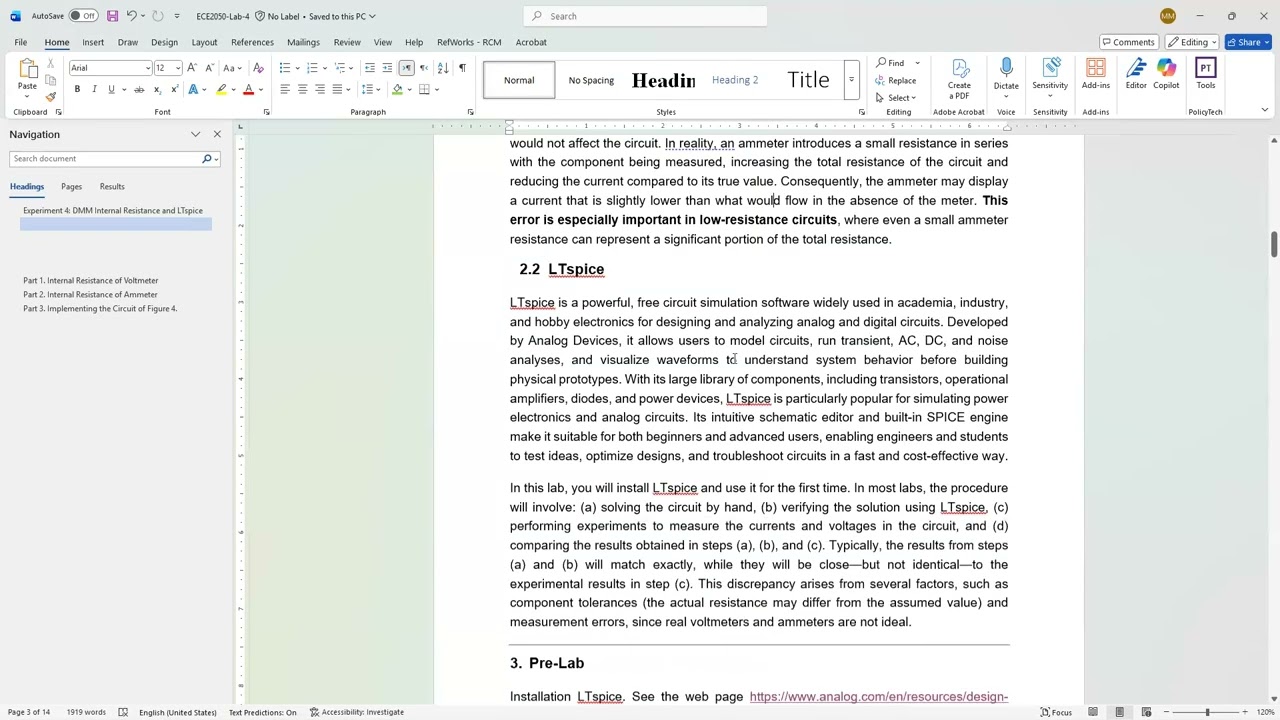This screenshot has height=720, width=1280.
Task: Apply the No Spacing style
Action: click(591, 80)
